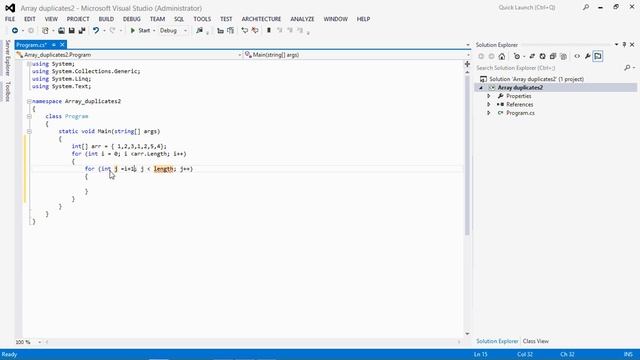
Task: Click the Solution Explorer Home icon
Action: pos(502,57)
